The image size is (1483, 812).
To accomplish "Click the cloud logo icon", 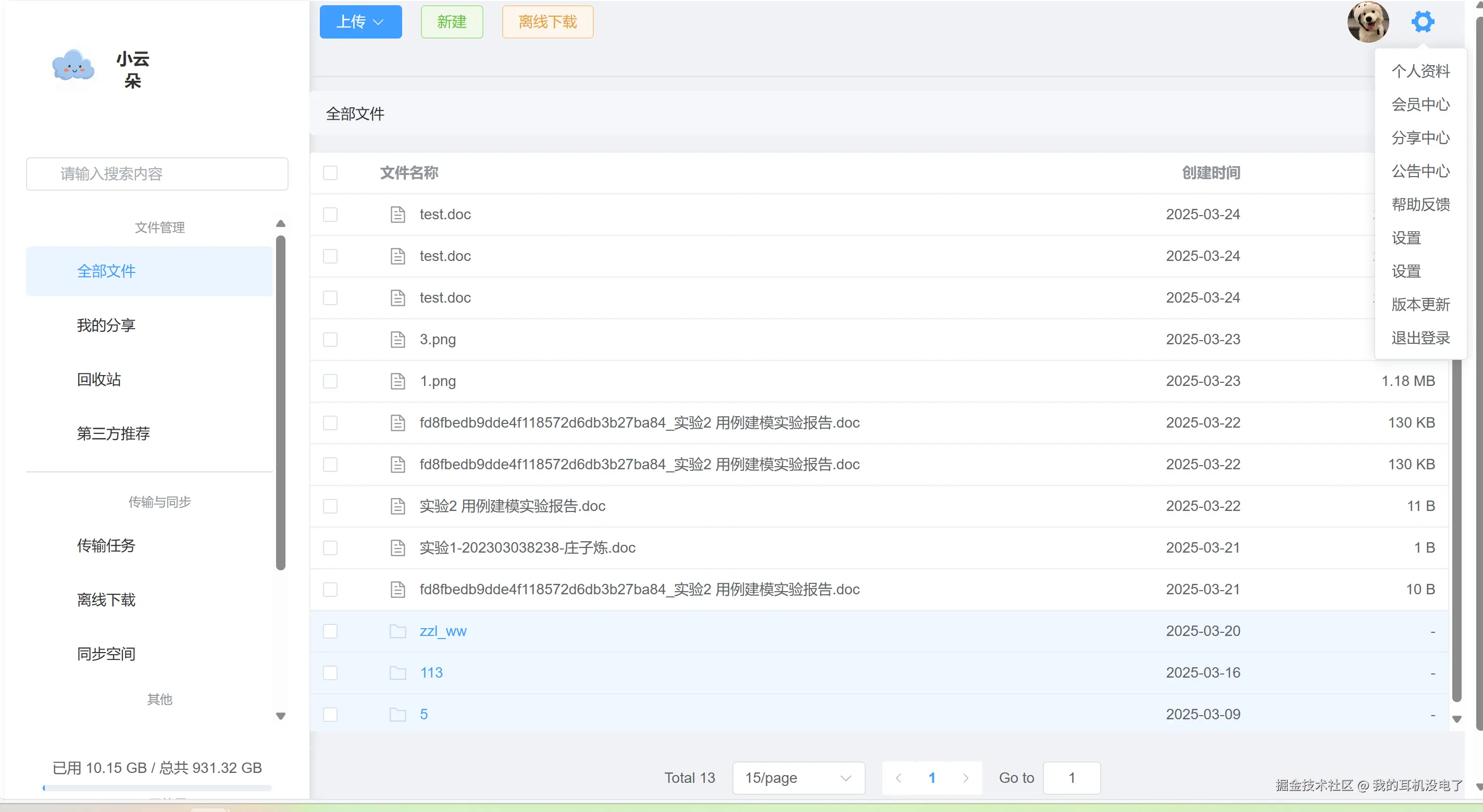I will [73, 66].
